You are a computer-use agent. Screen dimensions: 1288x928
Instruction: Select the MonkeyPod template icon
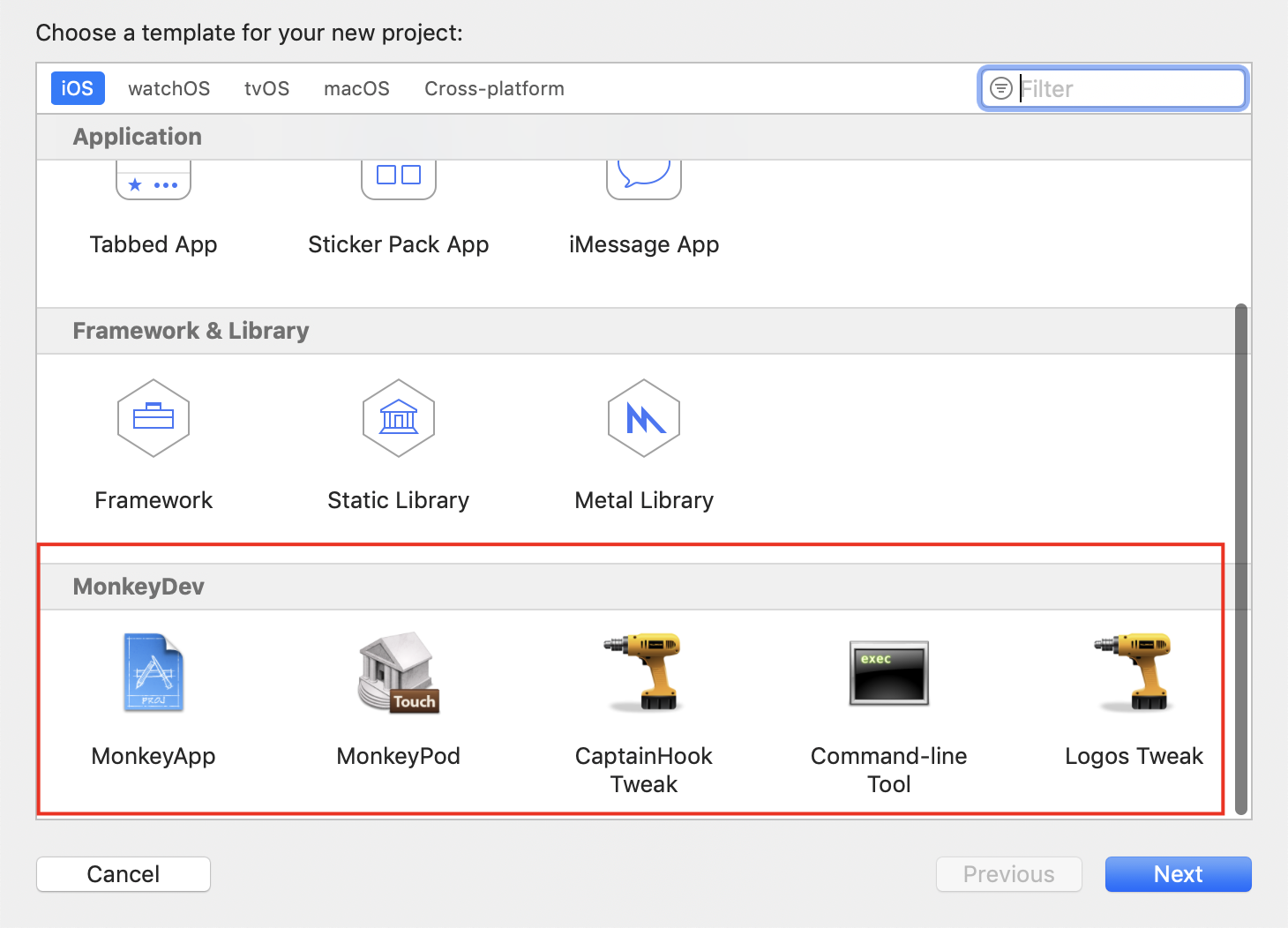click(399, 672)
